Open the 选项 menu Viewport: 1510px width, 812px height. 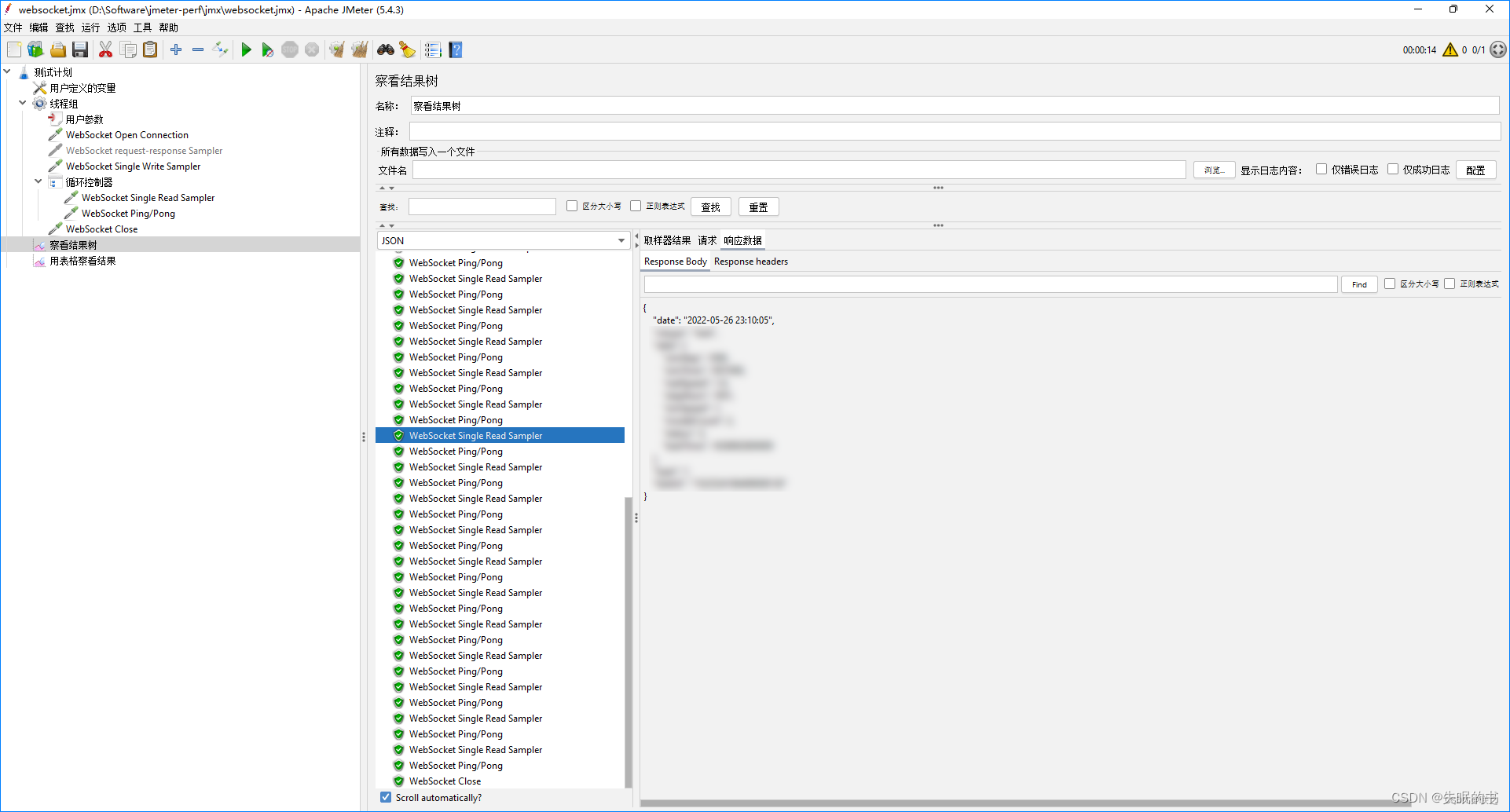(117, 27)
